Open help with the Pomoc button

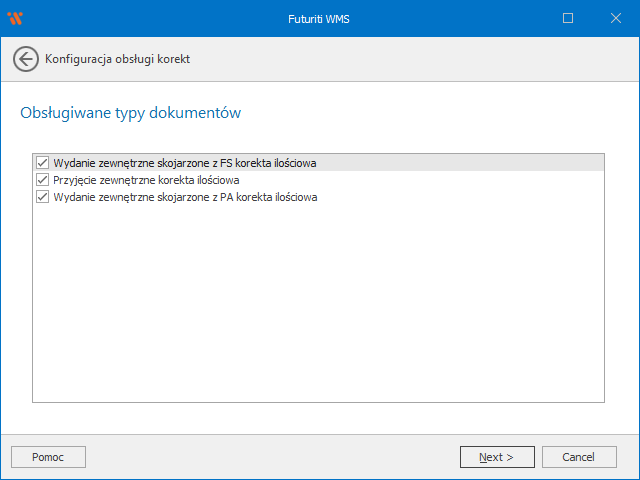pyautogui.click(x=48, y=457)
